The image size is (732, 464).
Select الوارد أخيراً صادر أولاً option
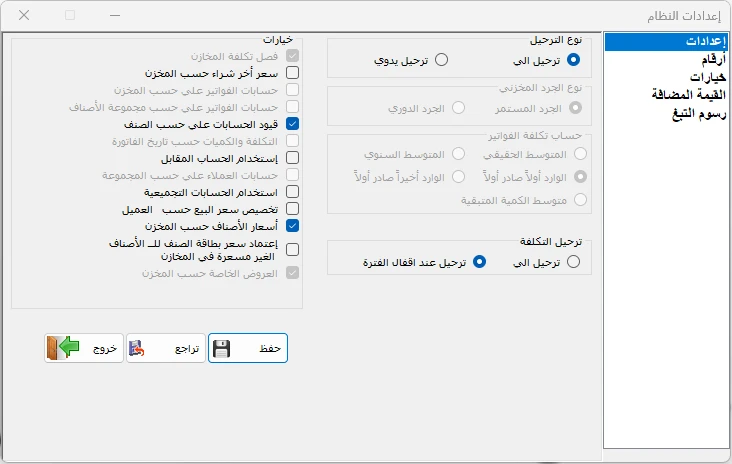coord(458,177)
